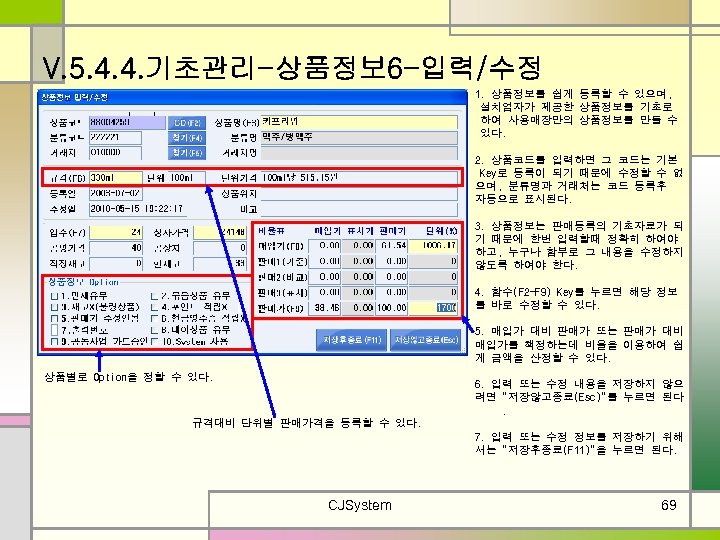Toggle option 5 checkbox
The width and height of the screenshot is (720, 540).
pyautogui.click(x=54, y=319)
